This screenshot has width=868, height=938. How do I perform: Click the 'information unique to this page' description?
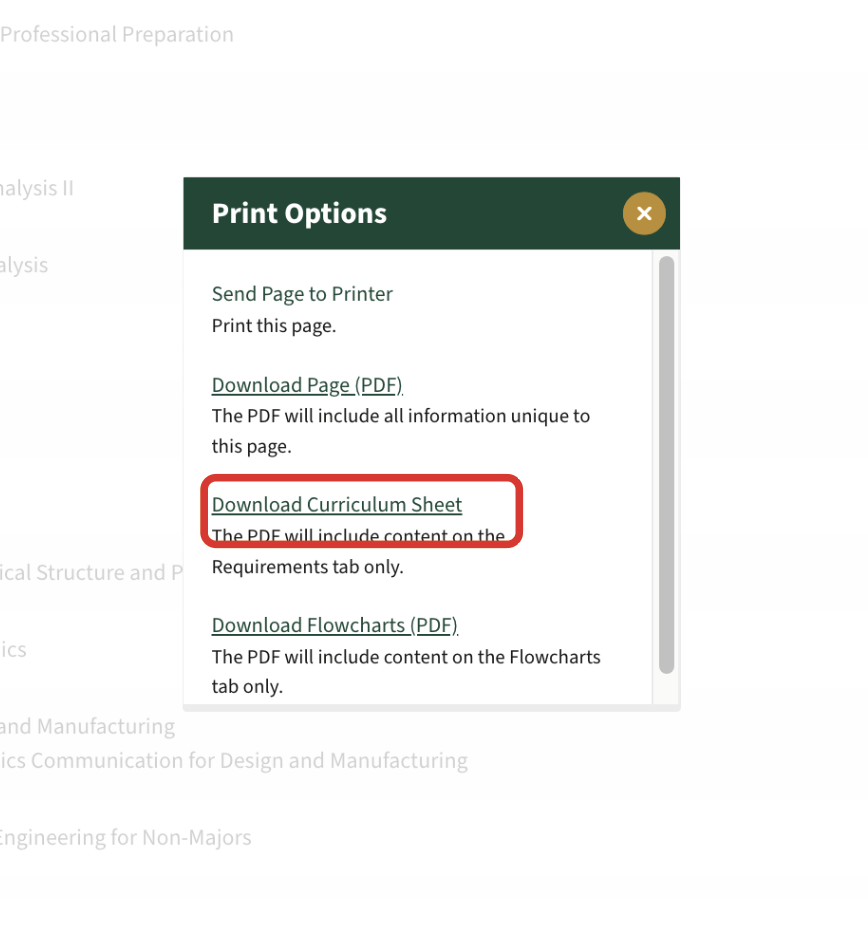pyautogui.click(x=400, y=431)
